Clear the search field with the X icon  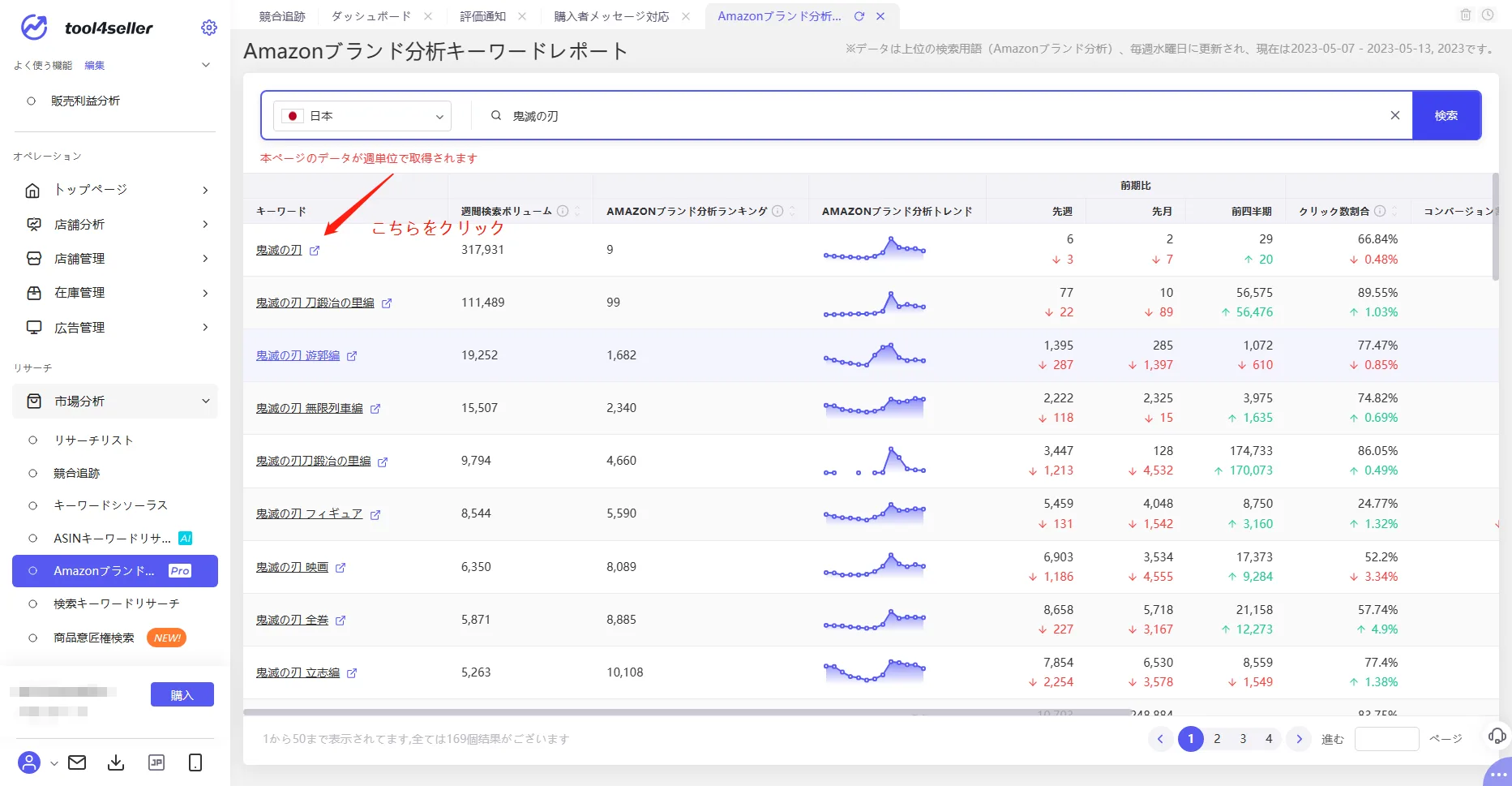[x=1395, y=115]
